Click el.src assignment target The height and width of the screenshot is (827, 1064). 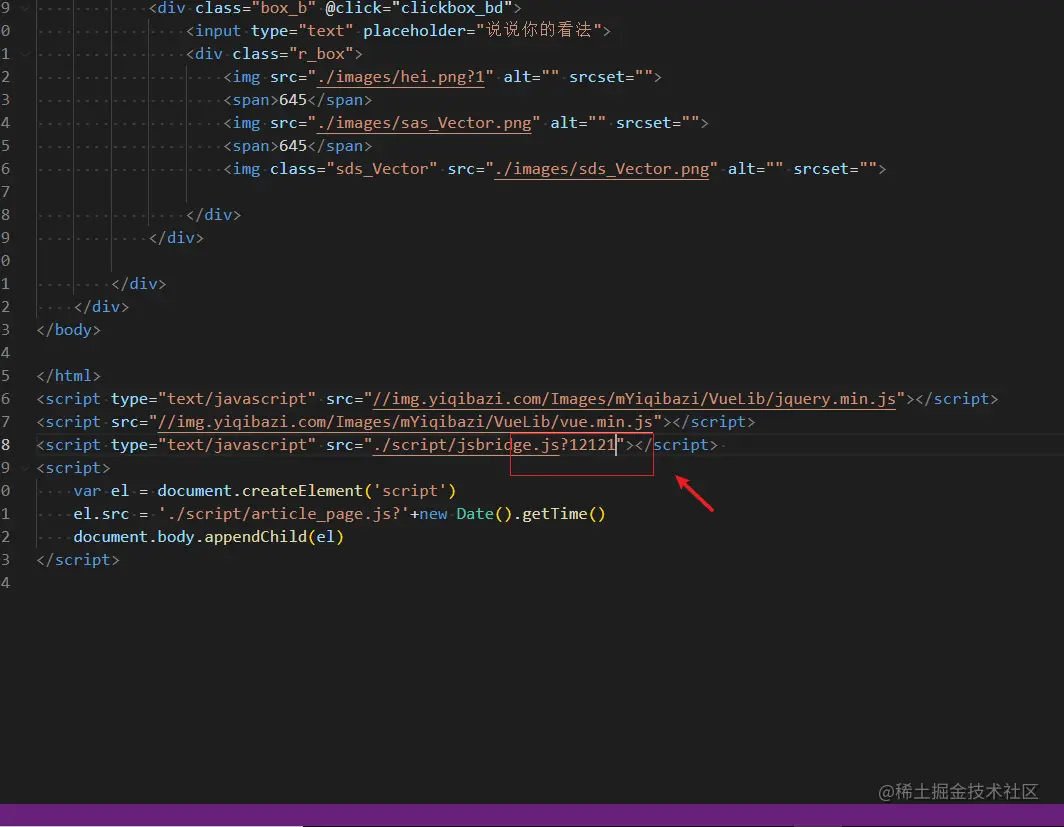click(101, 514)
